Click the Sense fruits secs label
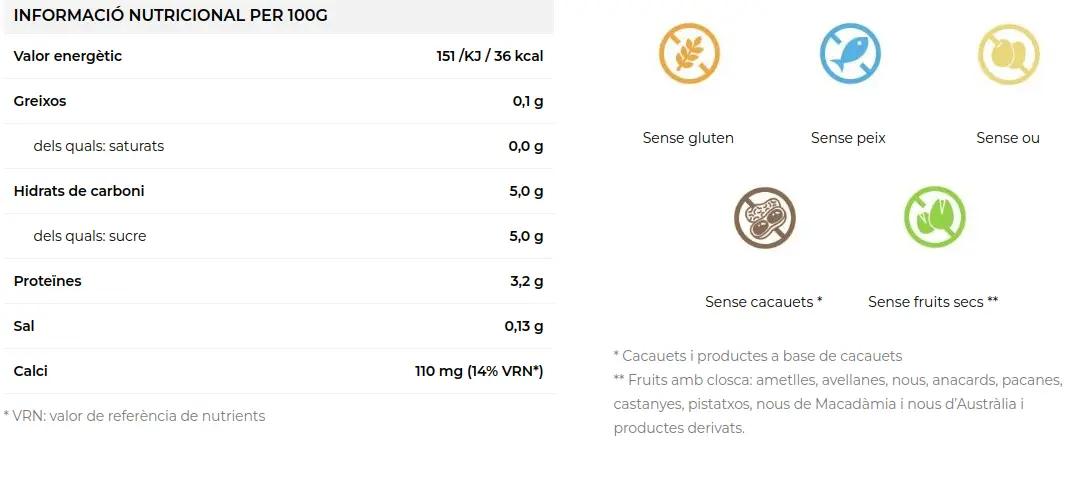The image size is (1065, 479). point(933,302)
